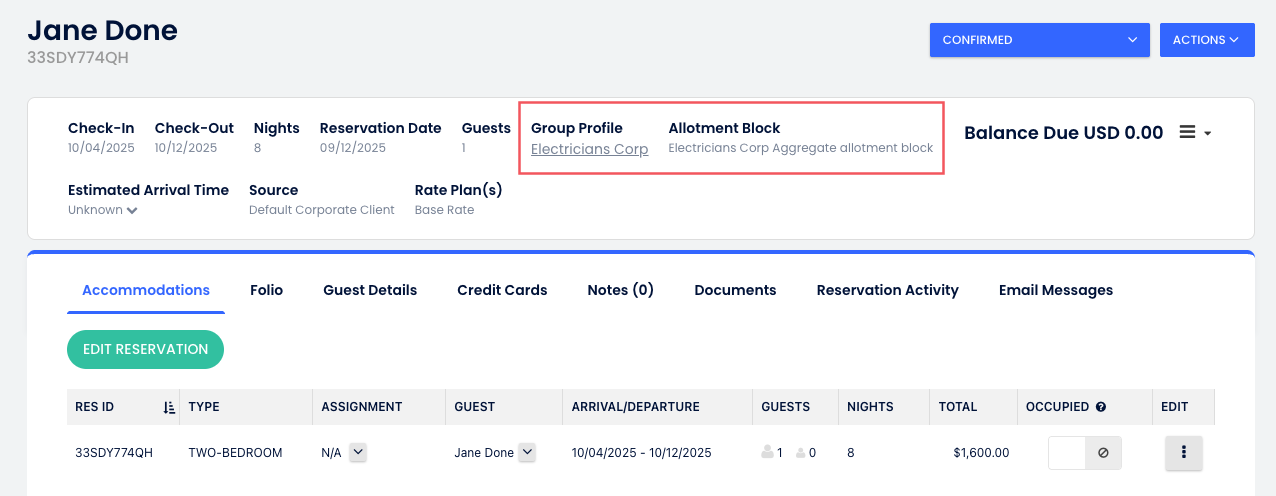Open the Guest Details tab
Screen dimensions: 1276x496
point(370,290)
